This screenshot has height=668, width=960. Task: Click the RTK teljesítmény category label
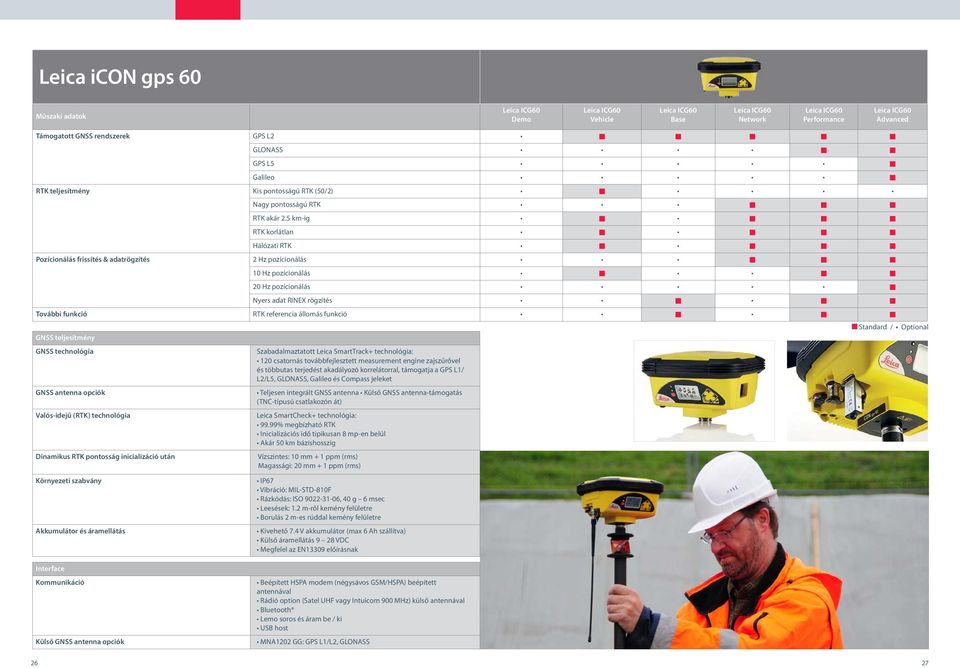(62, 191)
